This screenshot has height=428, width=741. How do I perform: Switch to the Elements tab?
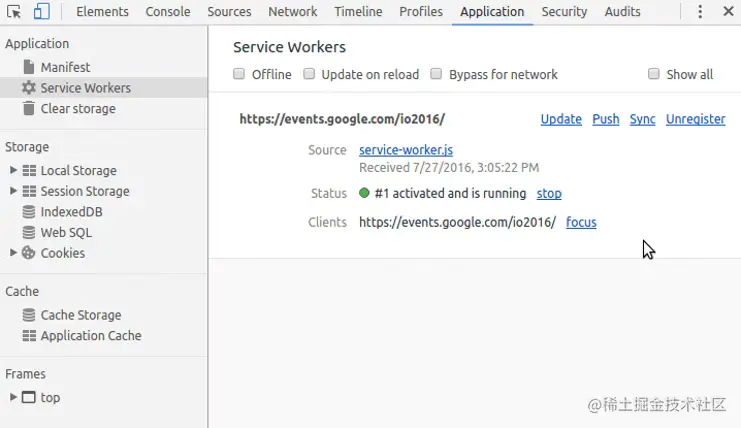[x=103, y=12]
